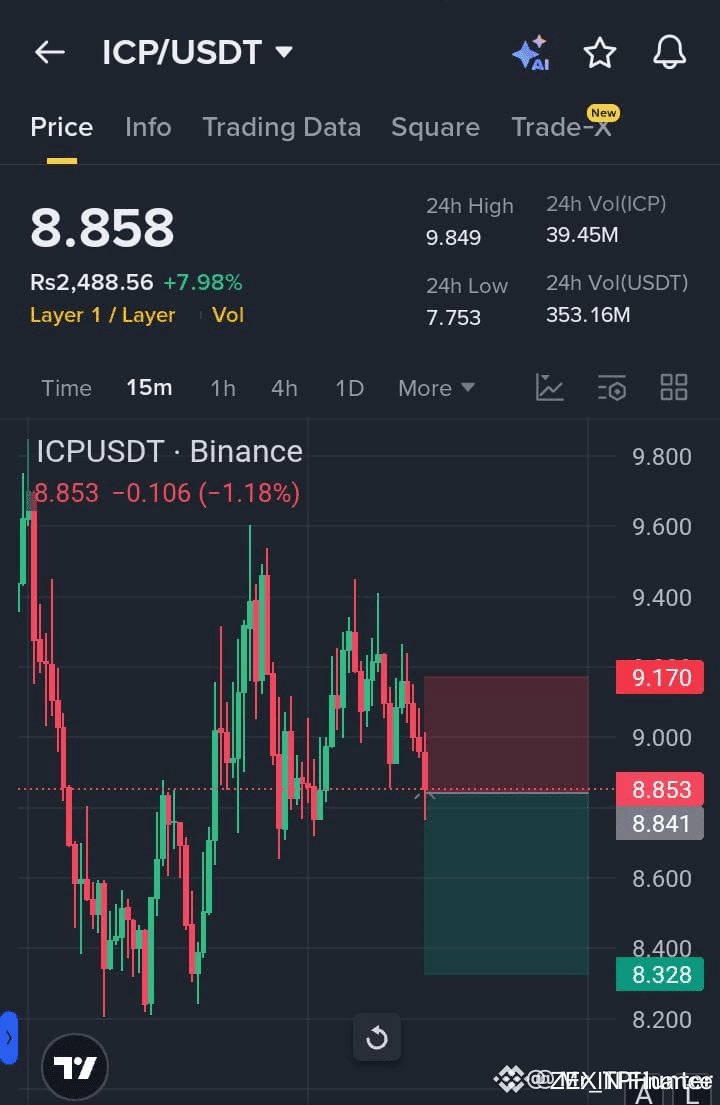Click the 8.328 take-profit price label
This screenshot has height=1105, width=720.
click(660, 975)
